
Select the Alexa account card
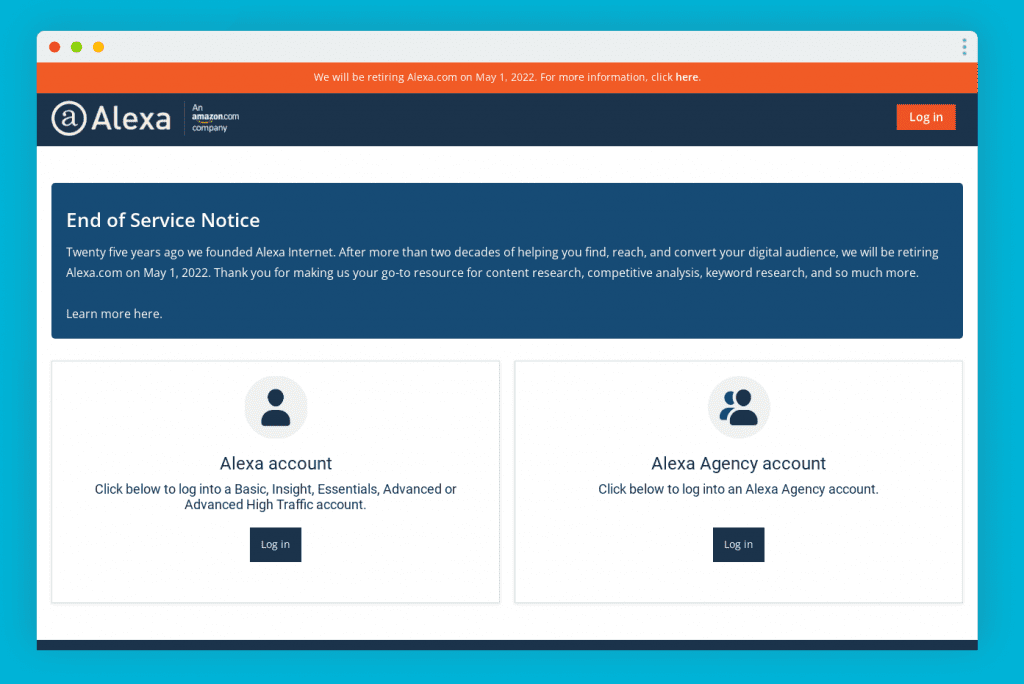click(x=275, y=481)
